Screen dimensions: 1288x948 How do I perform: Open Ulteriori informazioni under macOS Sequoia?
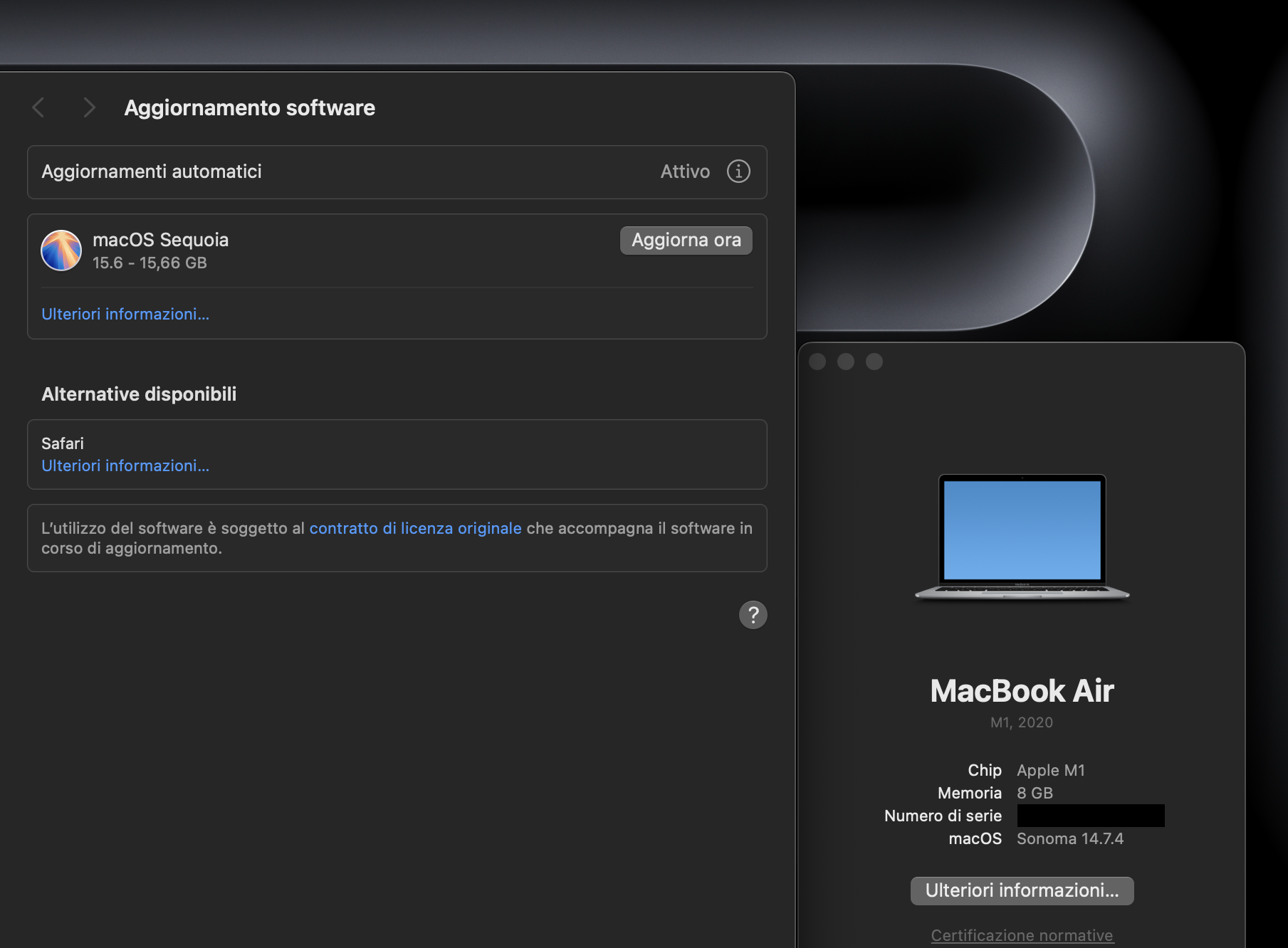tap(125, 314)
